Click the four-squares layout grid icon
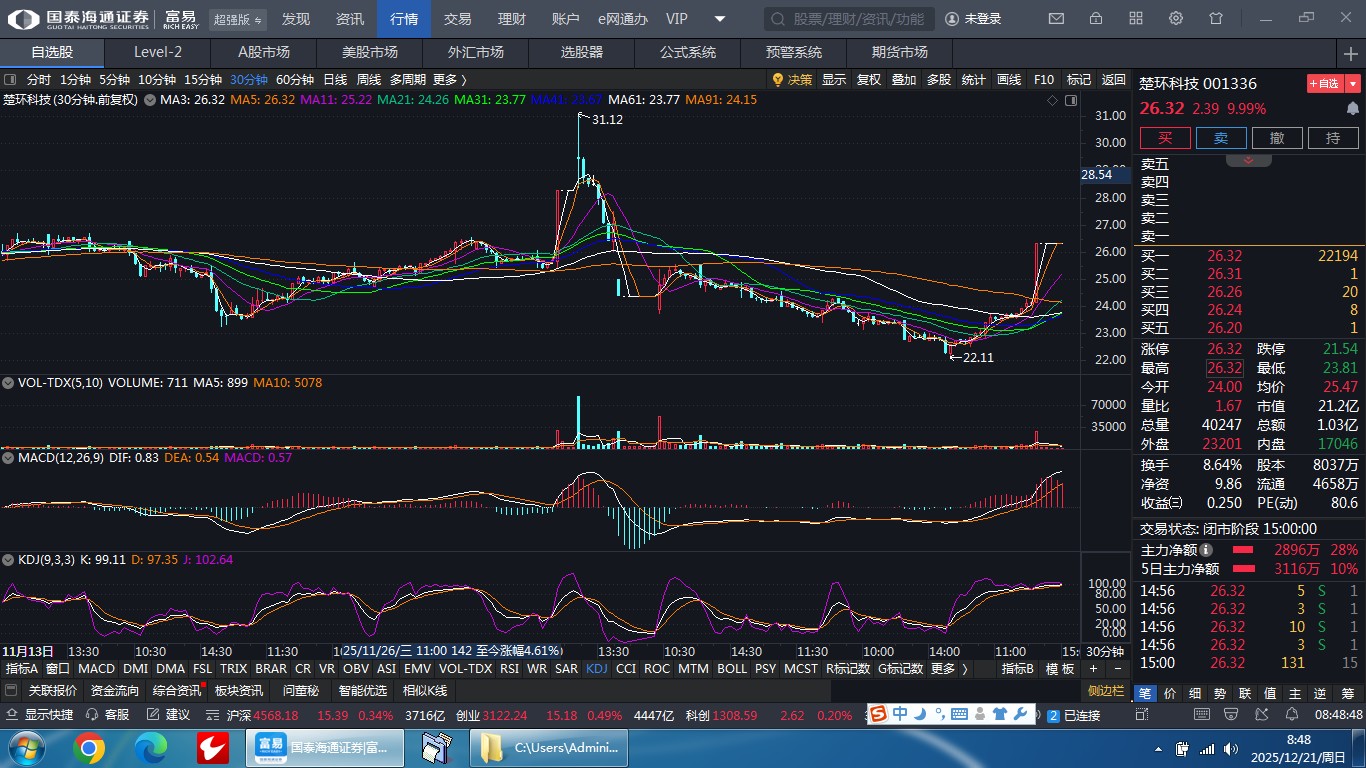This screenshot has height=768, width=1366. pos(1136,19)
